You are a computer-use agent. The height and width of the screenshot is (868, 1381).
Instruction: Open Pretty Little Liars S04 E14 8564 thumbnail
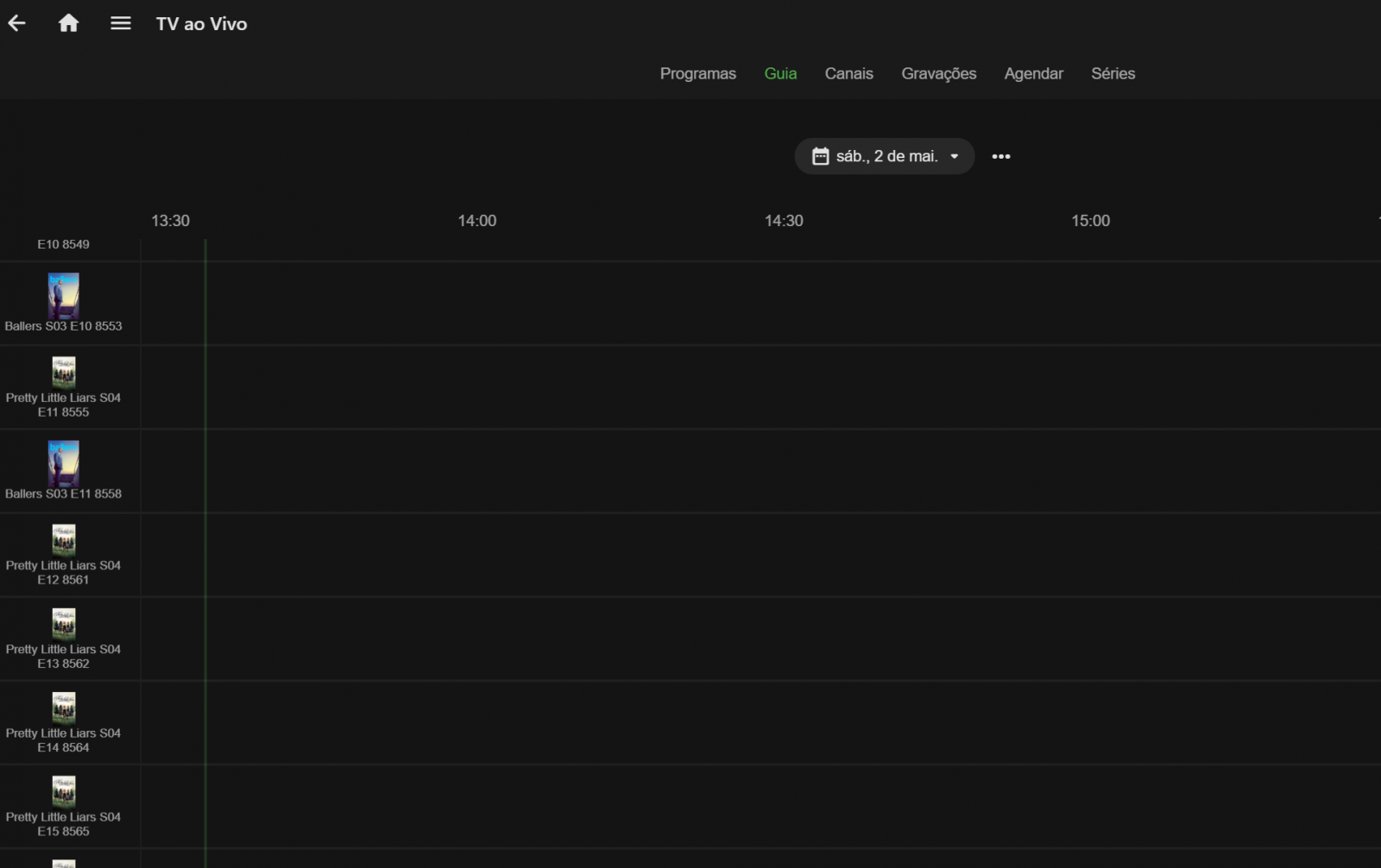63,708
